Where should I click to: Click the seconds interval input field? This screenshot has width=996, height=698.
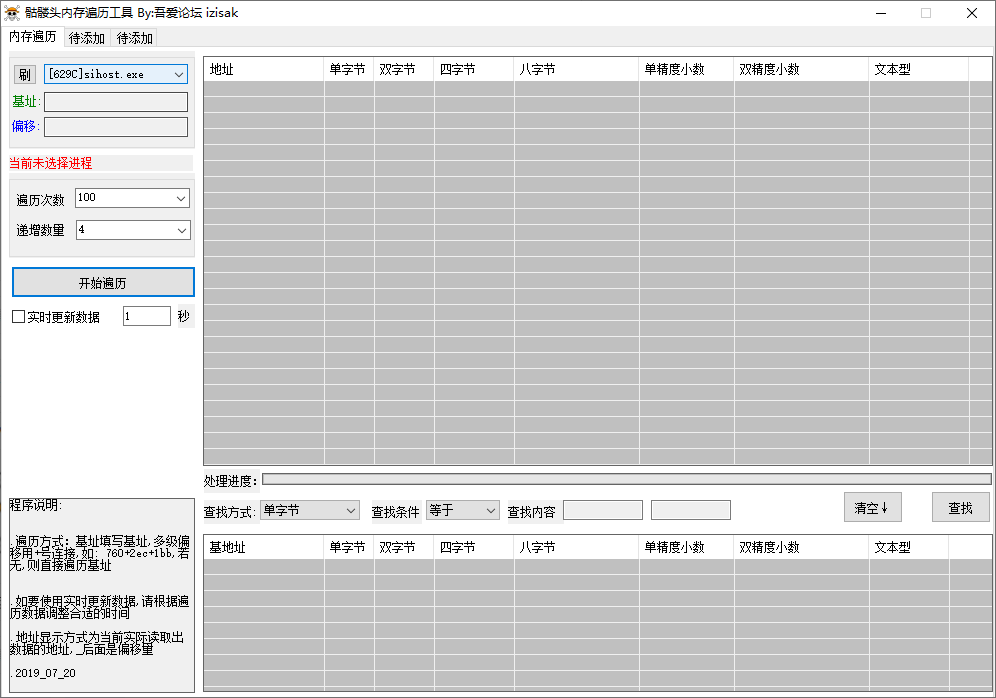click(146, 317)
